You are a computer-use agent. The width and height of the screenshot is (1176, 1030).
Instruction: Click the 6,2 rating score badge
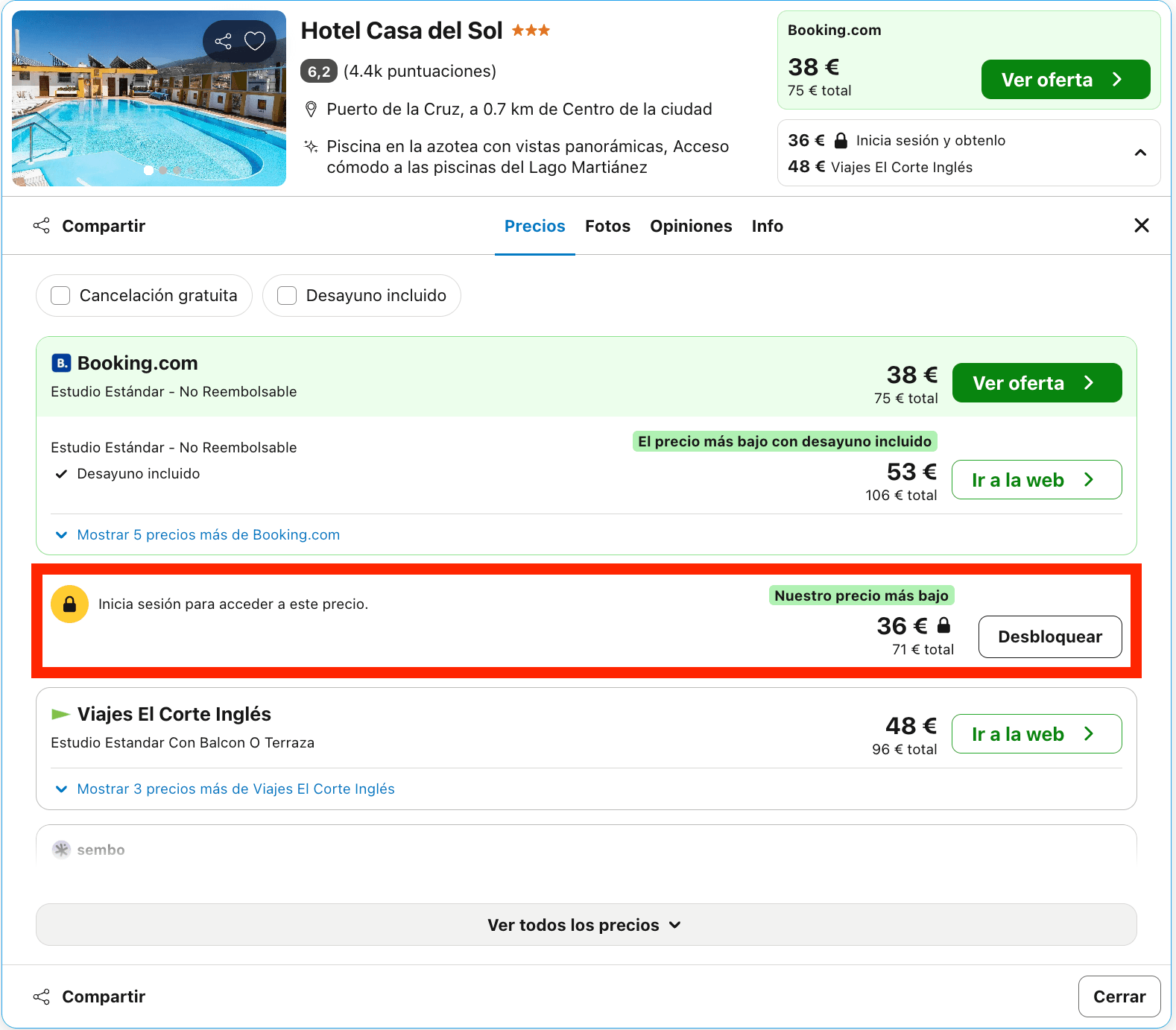coord(319,72)
